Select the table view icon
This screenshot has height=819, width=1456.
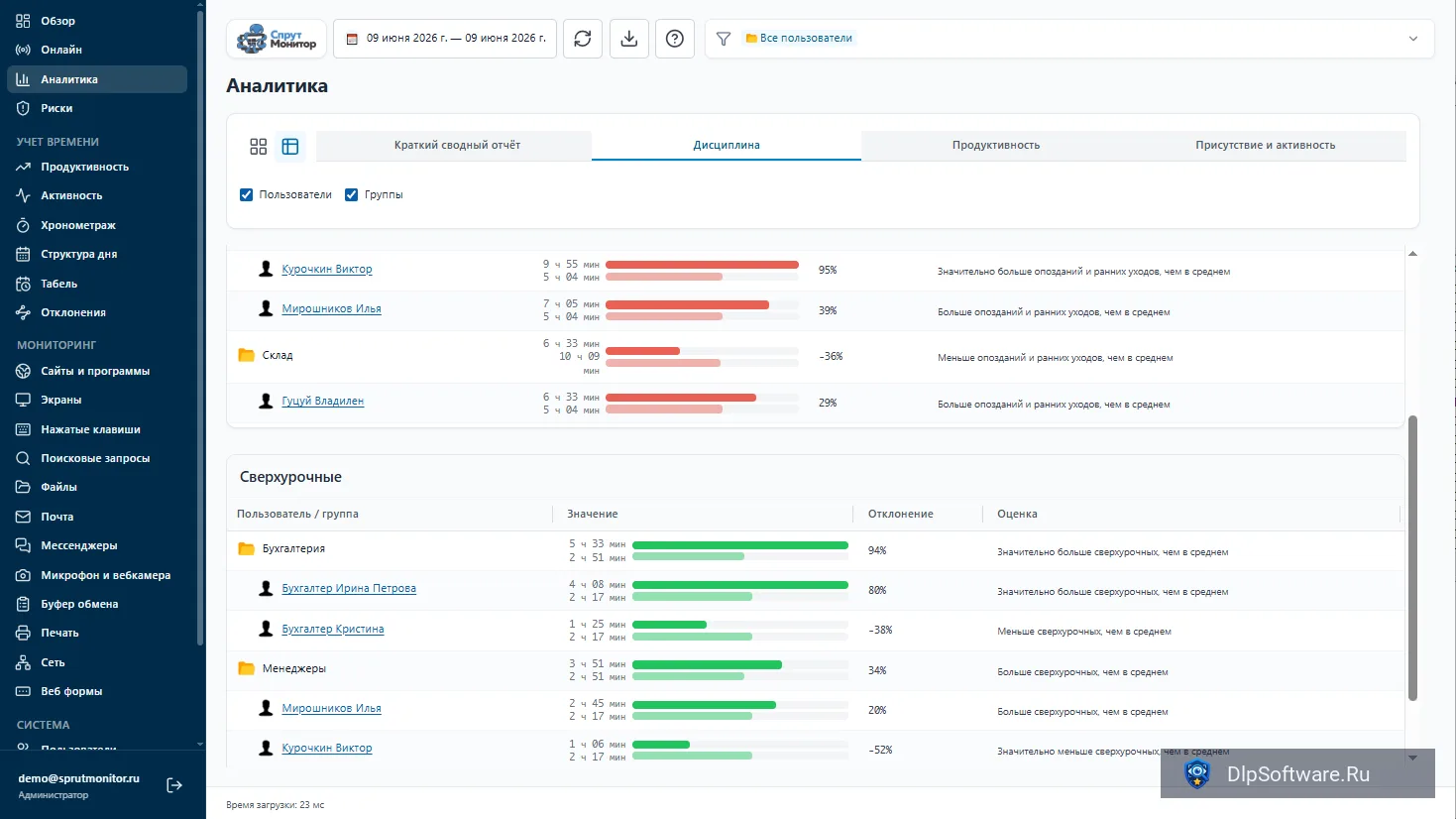point(290,147)
